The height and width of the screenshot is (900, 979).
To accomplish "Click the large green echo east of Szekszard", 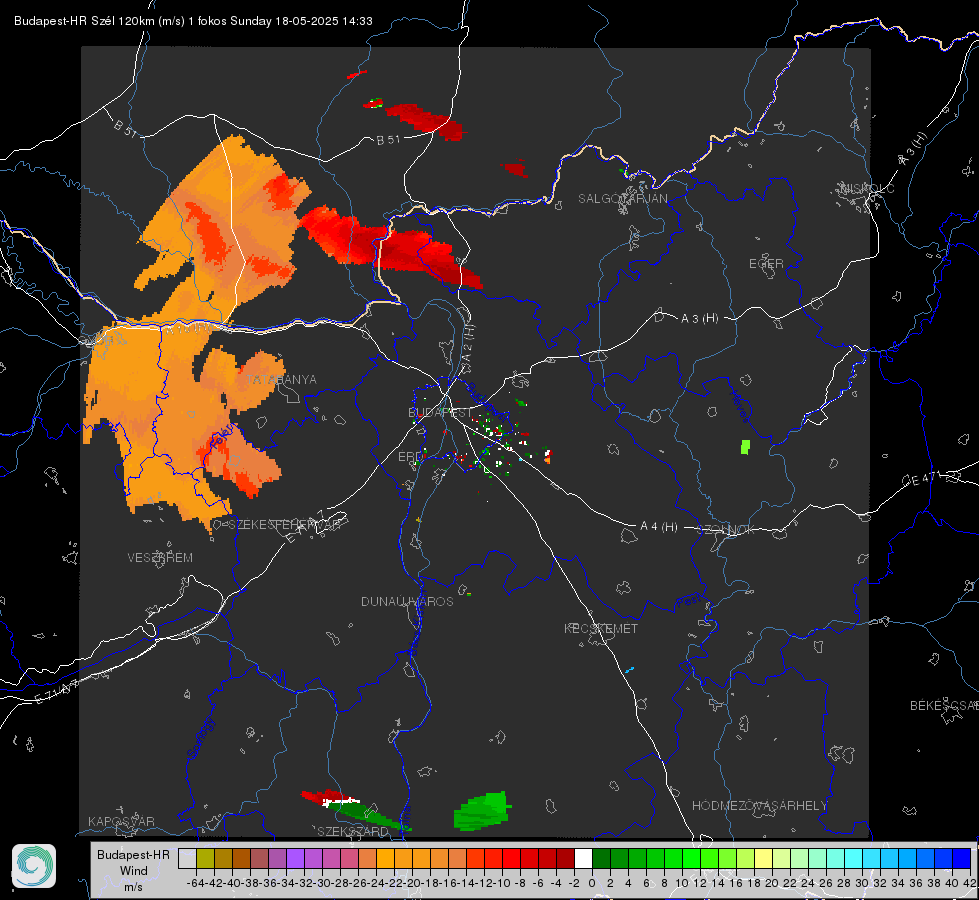I will [x=481, y=811].
